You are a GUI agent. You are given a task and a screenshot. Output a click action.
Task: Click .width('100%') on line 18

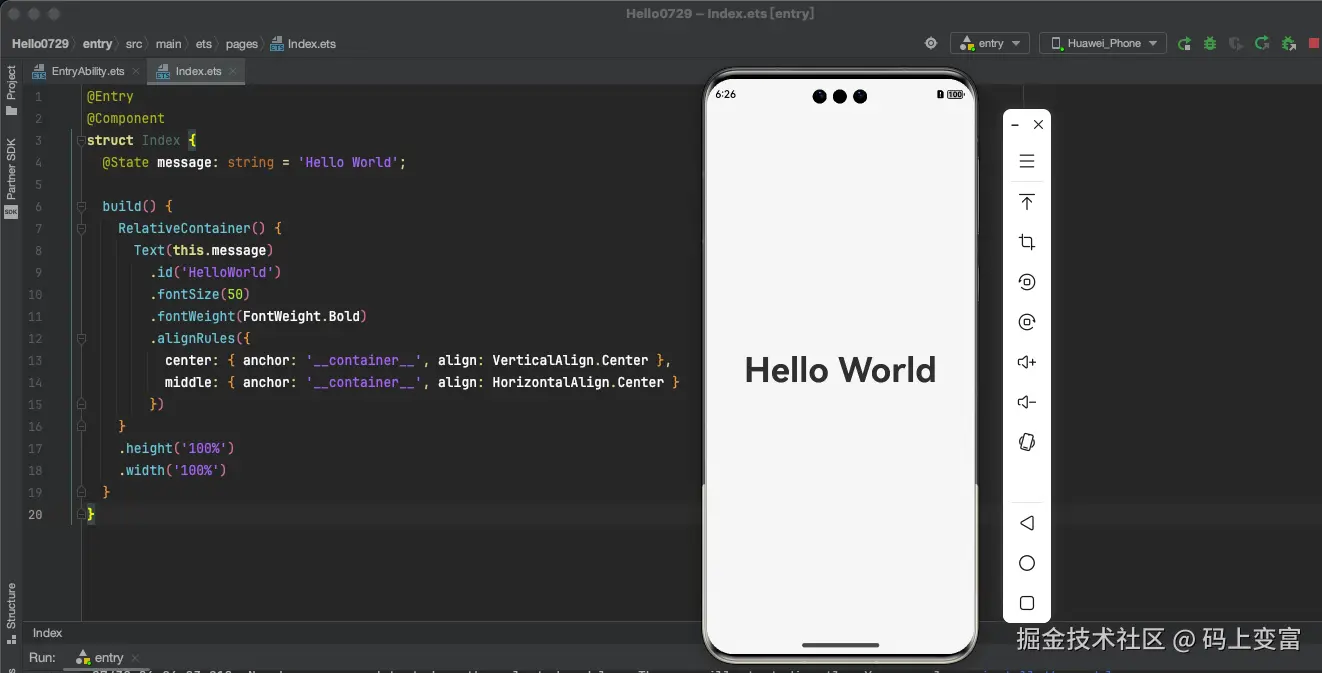pyautogui.click(x=172, y=471)
